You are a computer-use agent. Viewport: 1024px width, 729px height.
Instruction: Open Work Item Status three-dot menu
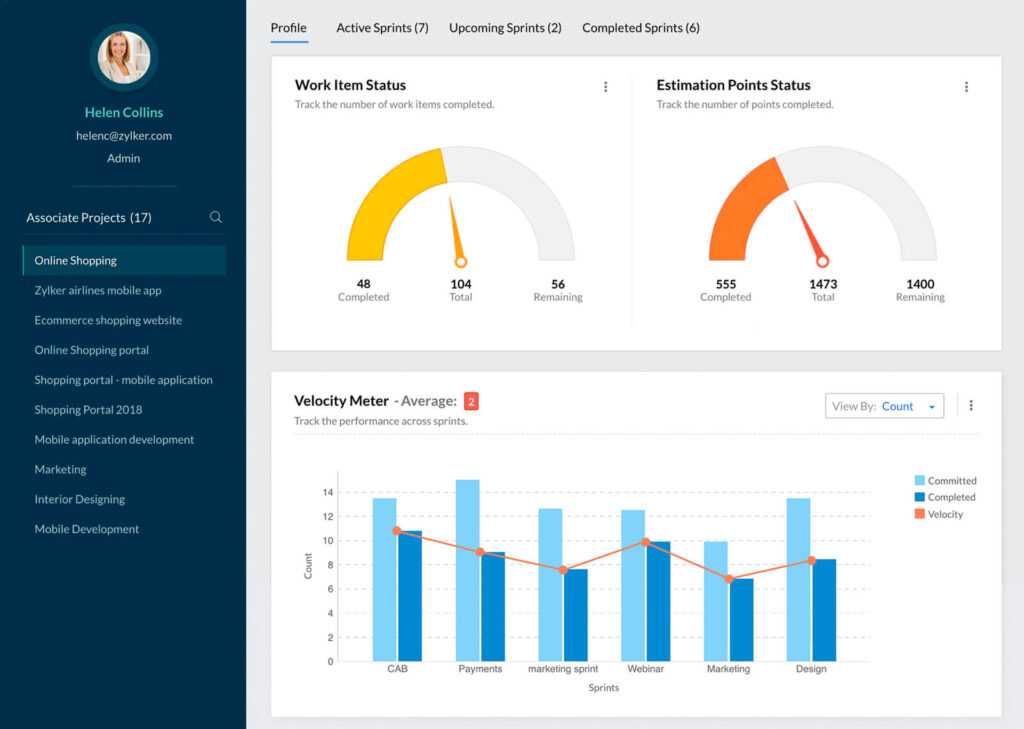pyautogui.click(x=605, y=87)
